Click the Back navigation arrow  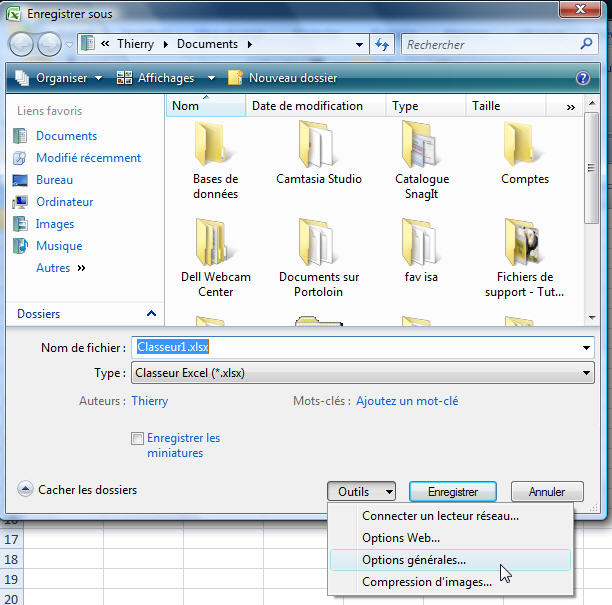pyautogui.click(x=21, y=44)
